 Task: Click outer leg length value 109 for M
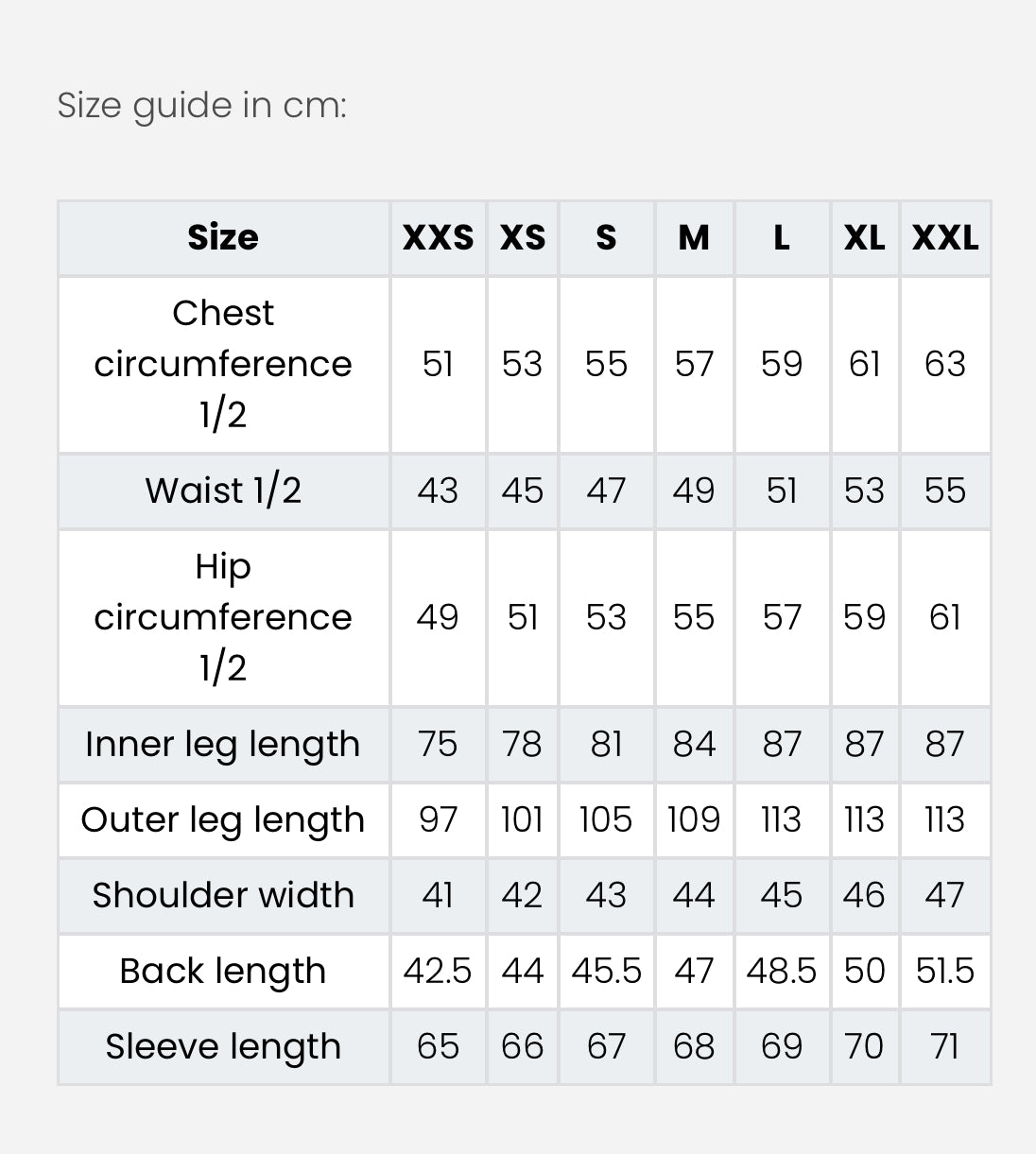pos(694,819)
